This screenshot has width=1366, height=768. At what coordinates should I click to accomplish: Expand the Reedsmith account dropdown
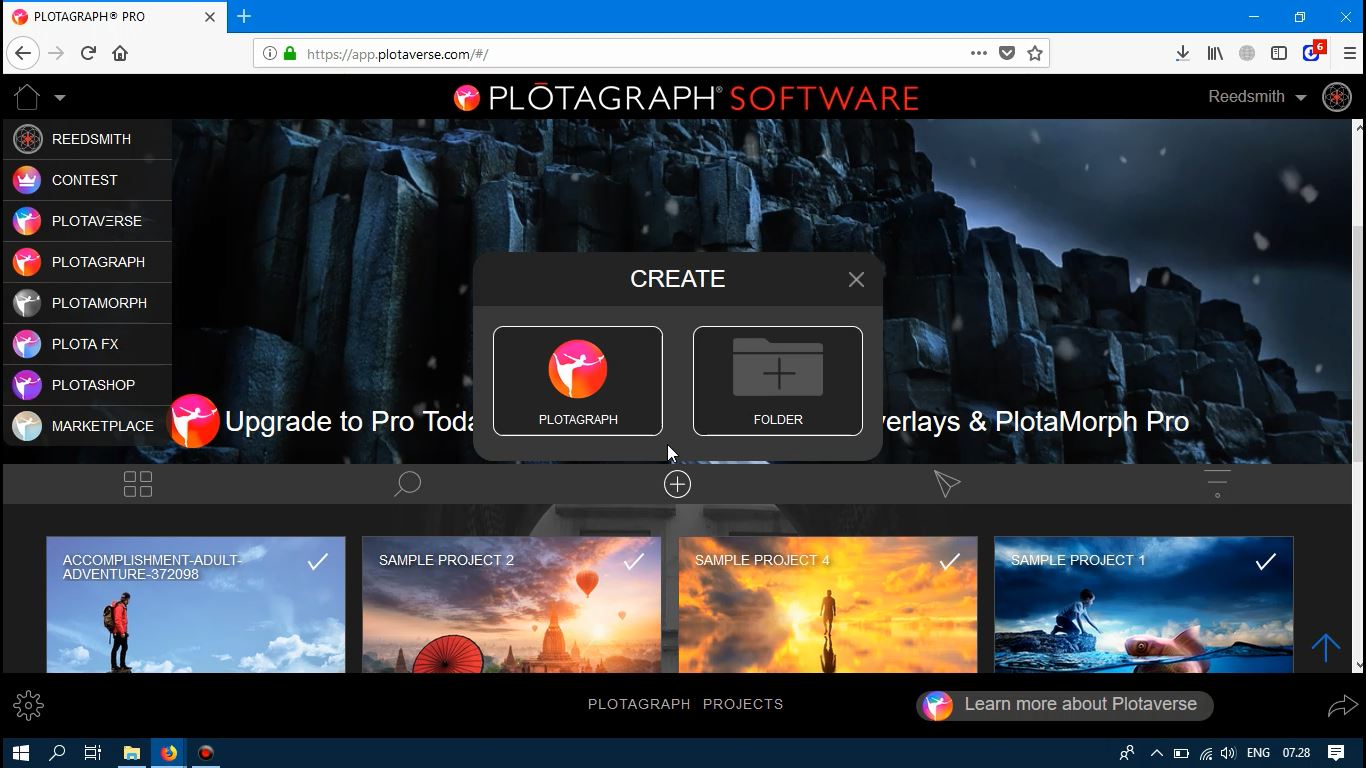pos(1300,98)
